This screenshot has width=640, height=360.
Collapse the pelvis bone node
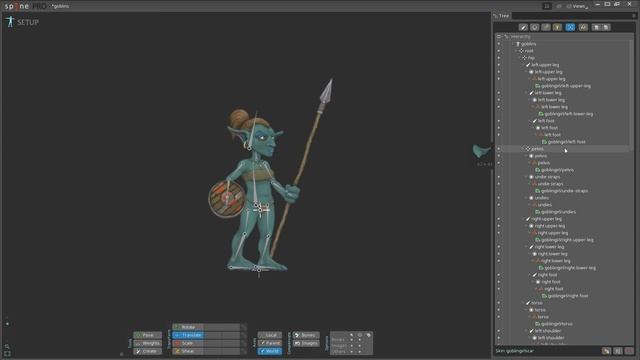[x=523, y=149]
